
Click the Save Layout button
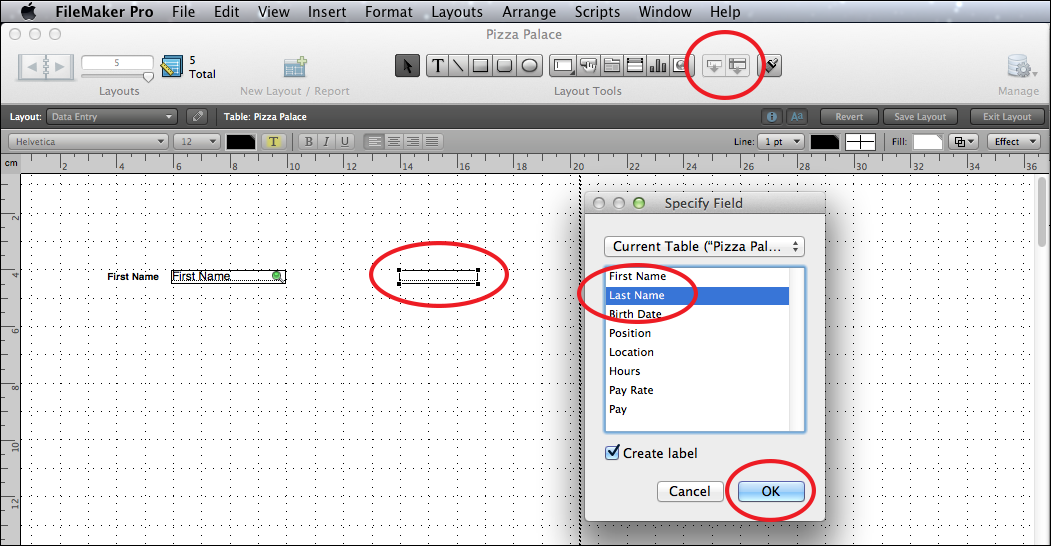click(x=920, y=117)
